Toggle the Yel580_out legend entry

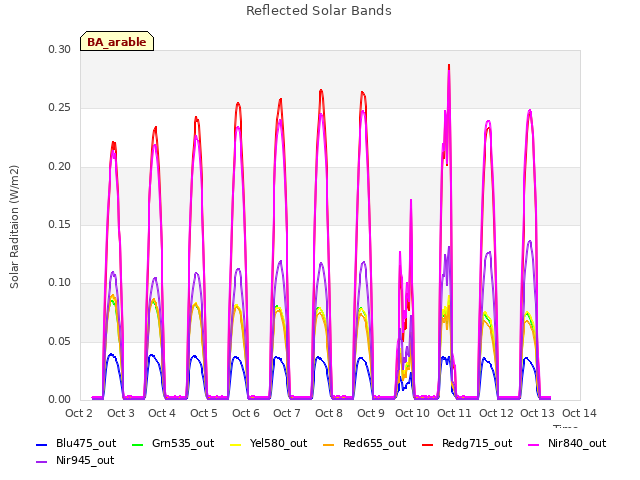click(269, 443)
